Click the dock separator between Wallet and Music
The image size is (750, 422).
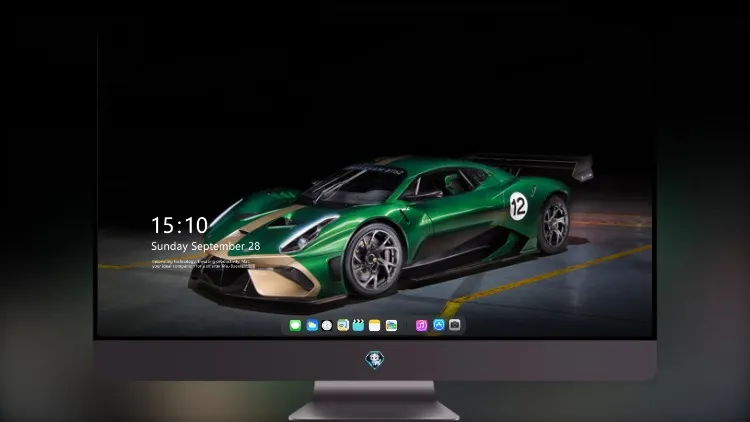(x=407, y=325)
